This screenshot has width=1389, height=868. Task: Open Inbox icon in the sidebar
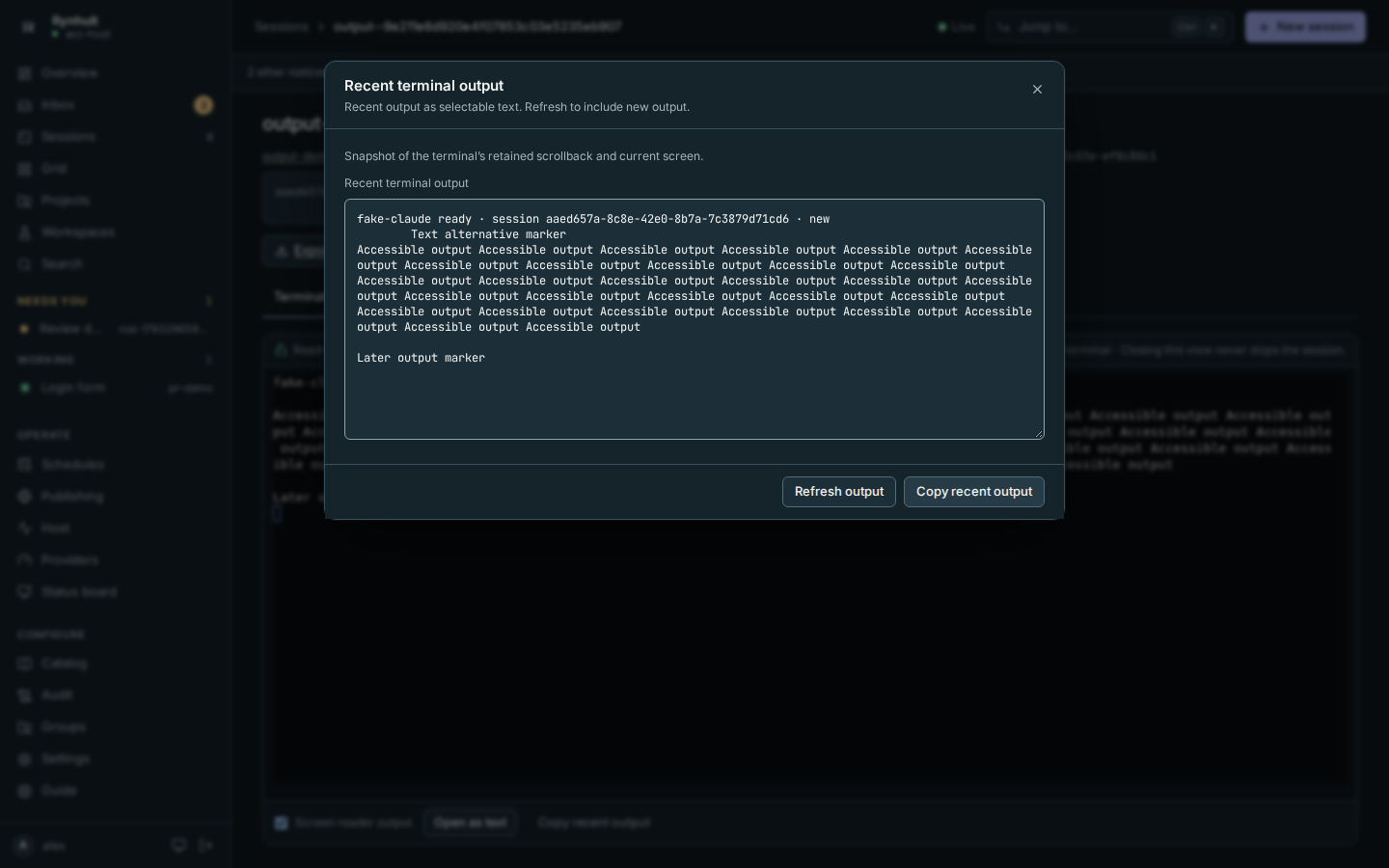(26, 105)
